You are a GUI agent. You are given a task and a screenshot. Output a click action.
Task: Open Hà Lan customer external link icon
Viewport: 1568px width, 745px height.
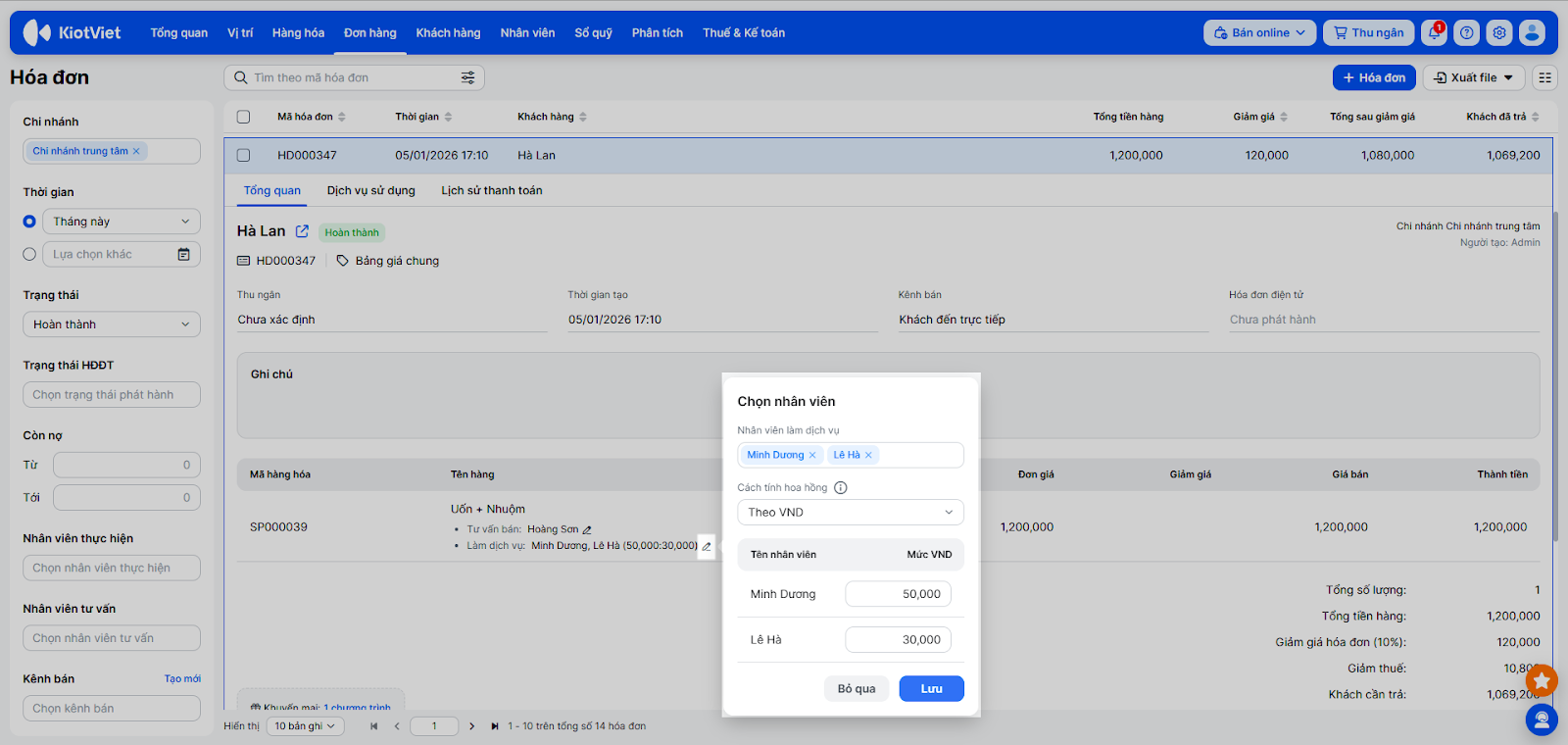pos(302,231)
